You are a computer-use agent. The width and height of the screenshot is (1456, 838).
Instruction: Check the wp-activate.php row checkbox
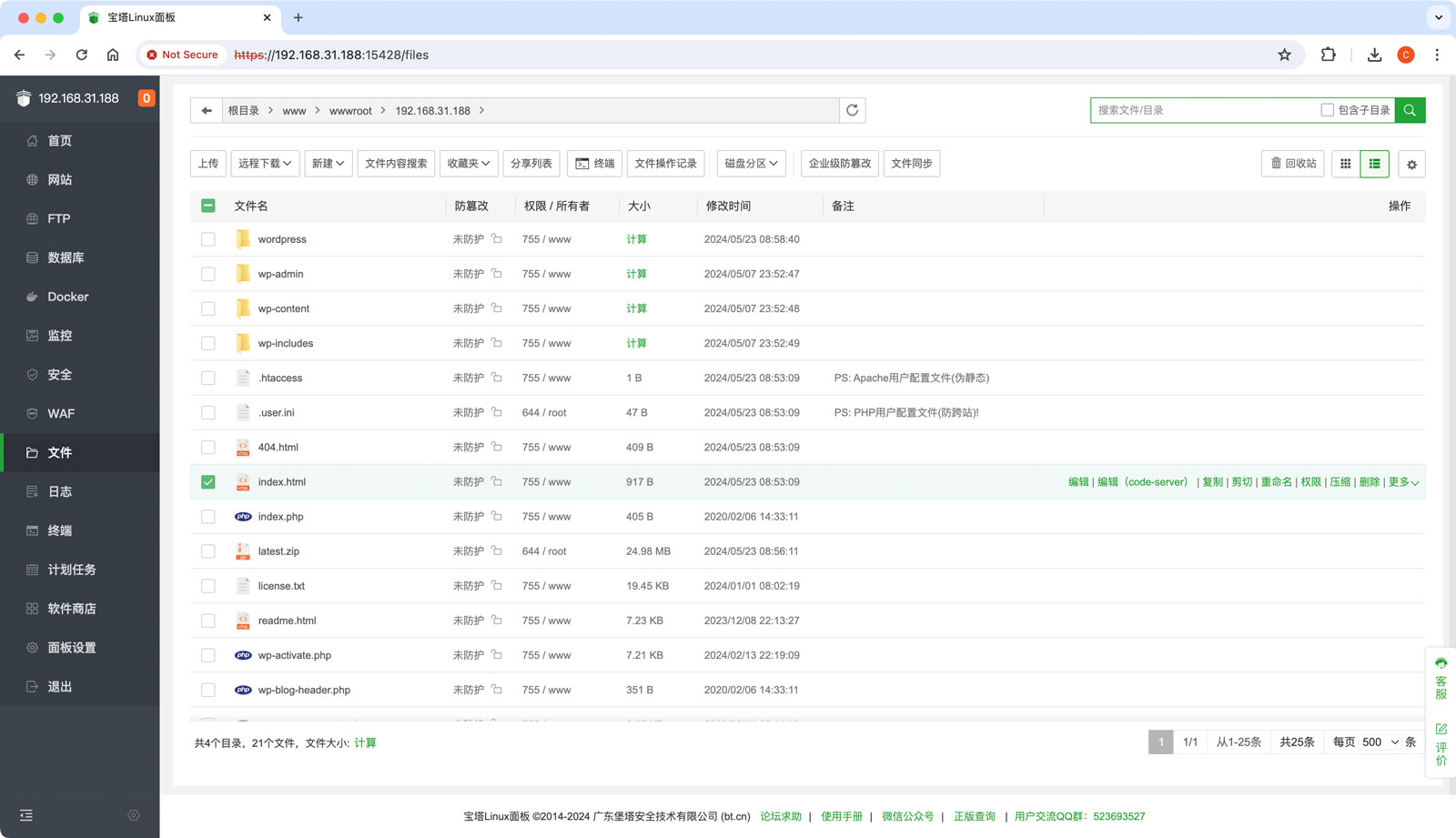[x=208, y=655]
